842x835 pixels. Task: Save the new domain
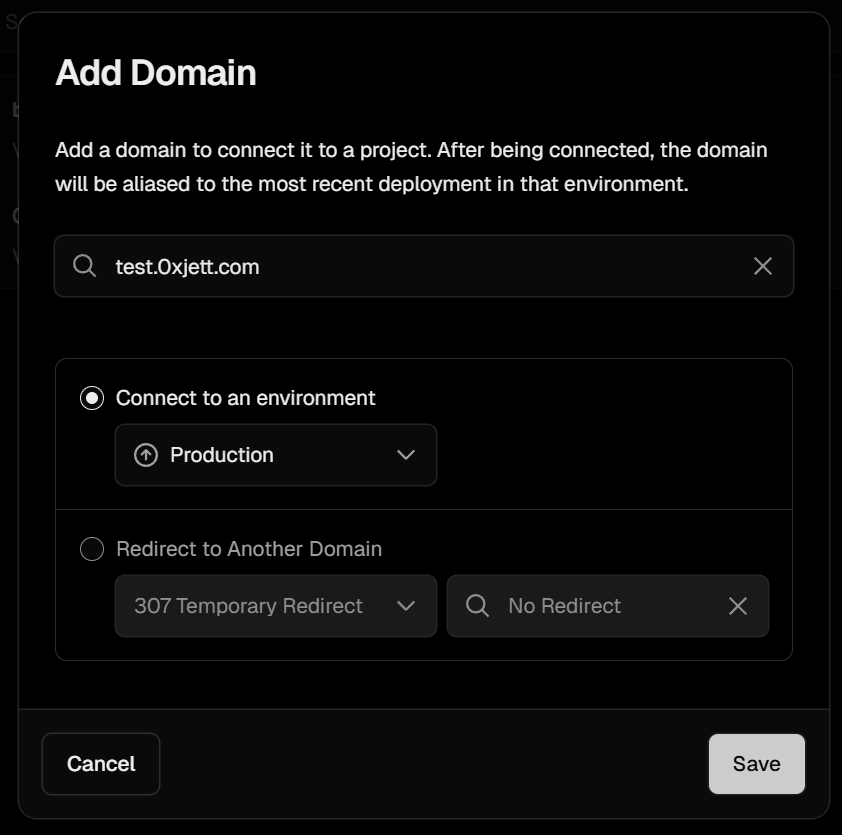[756, 764]
